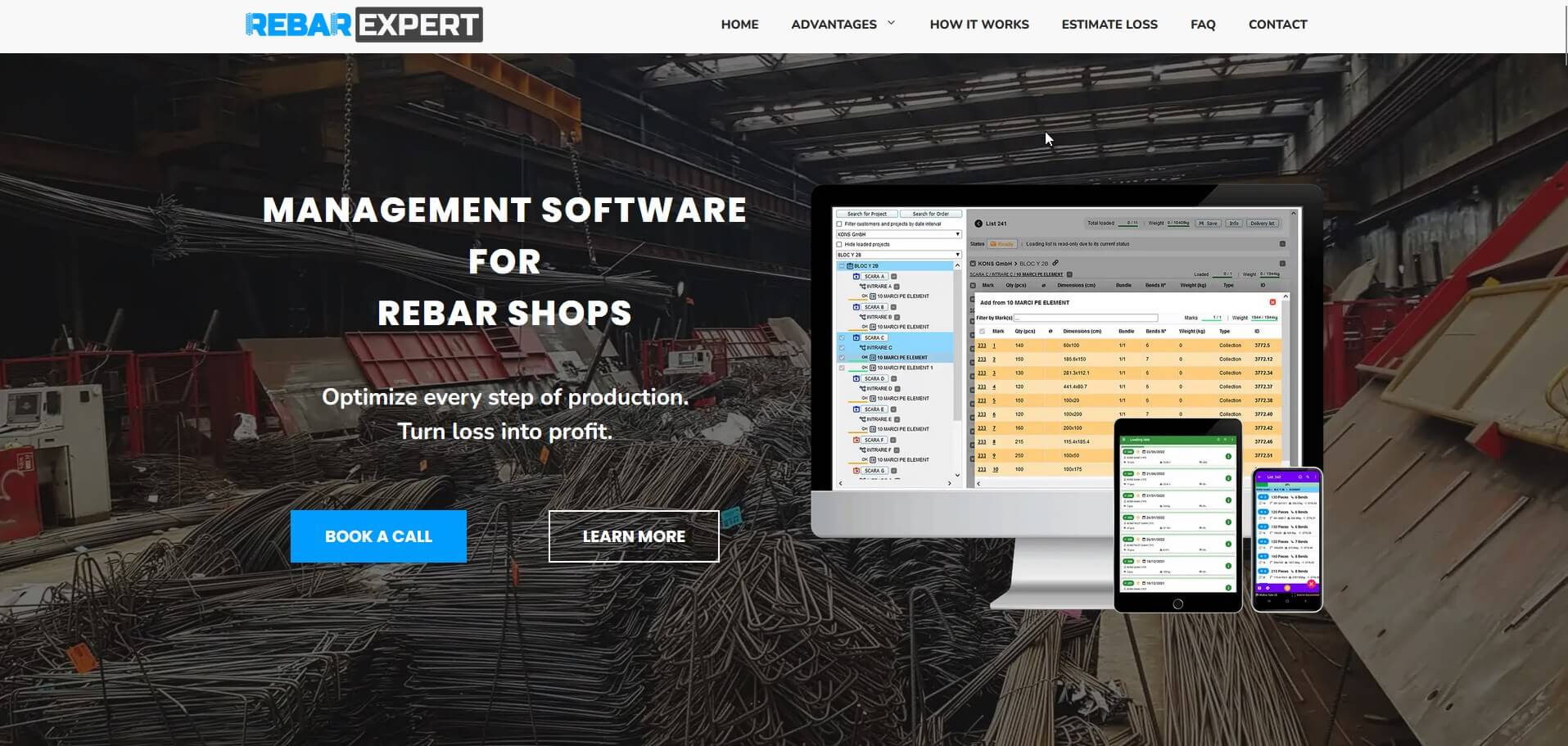Click the back arrow beside List 241
Screen dimensions: 1568x746
pyautogui.click(x=978, y=224)
